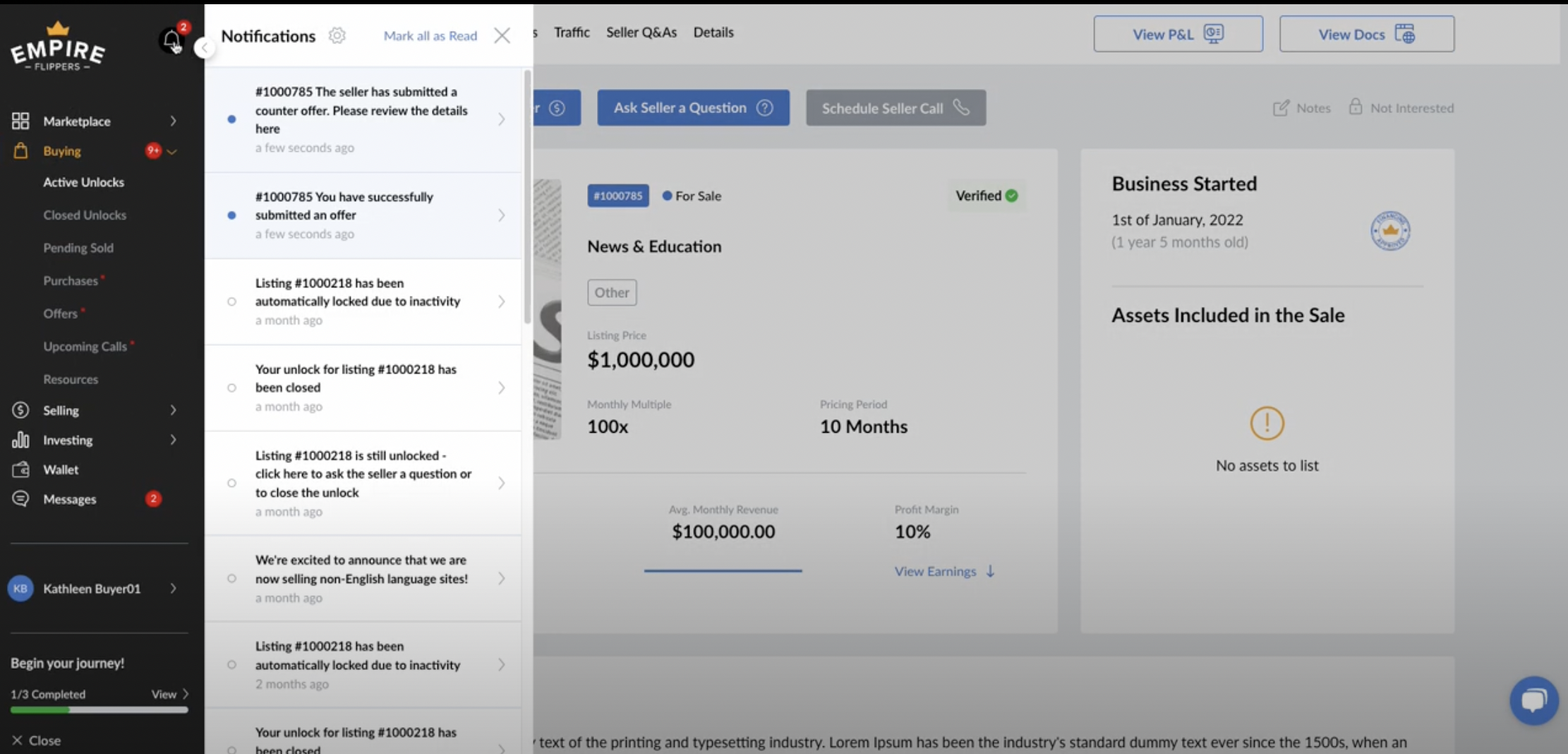
Task: Expand the Marketplace menu
Action: pyautogui.click(x=173, y=121)
